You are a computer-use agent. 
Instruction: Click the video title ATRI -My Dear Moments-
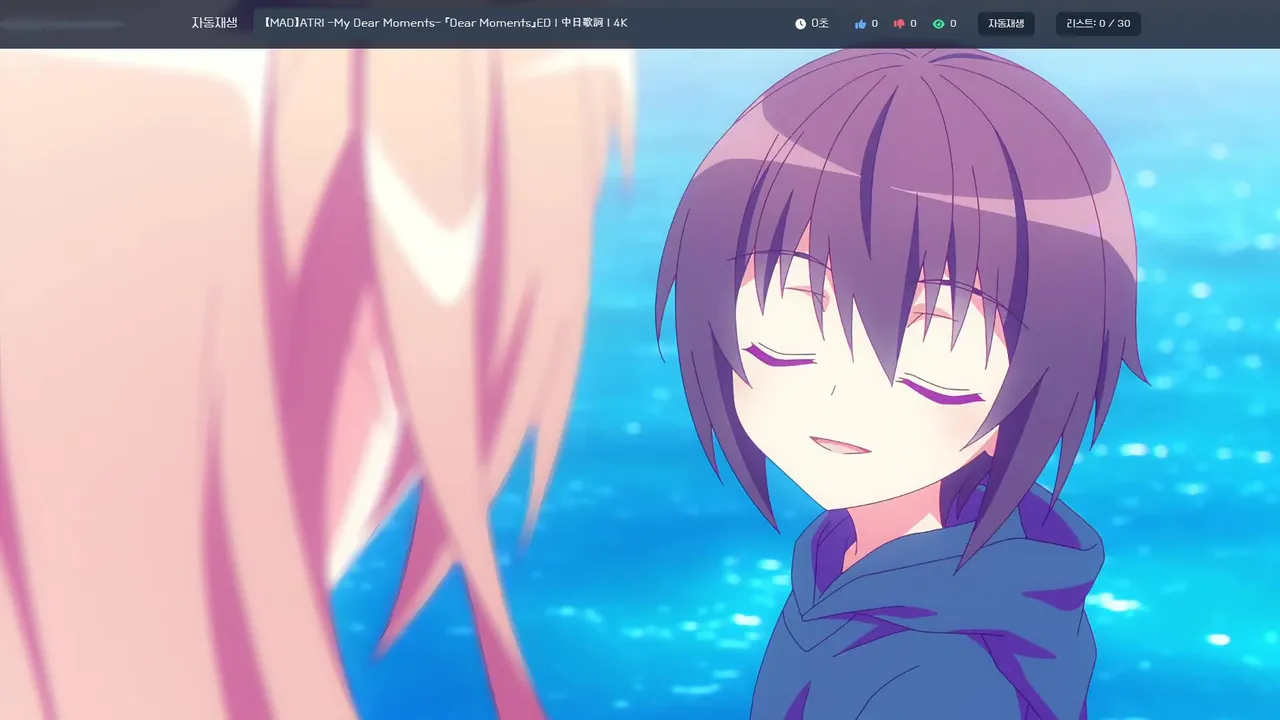[446, 23]
